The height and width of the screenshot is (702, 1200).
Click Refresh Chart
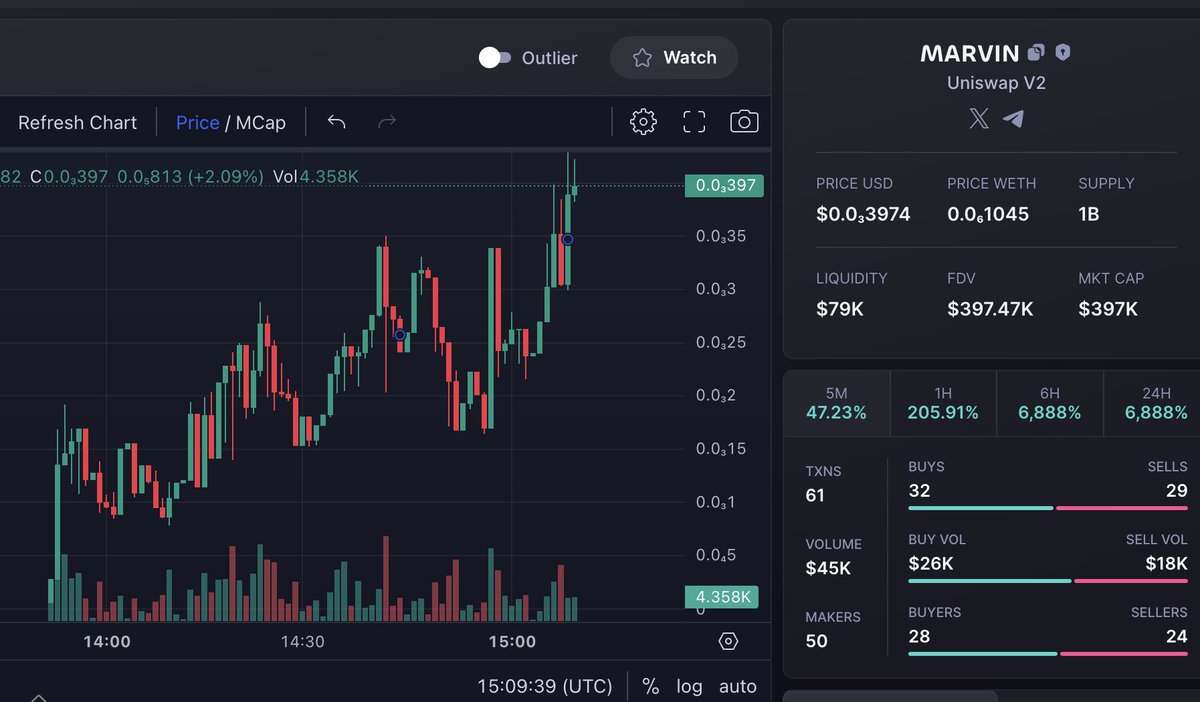pos(77,122)
